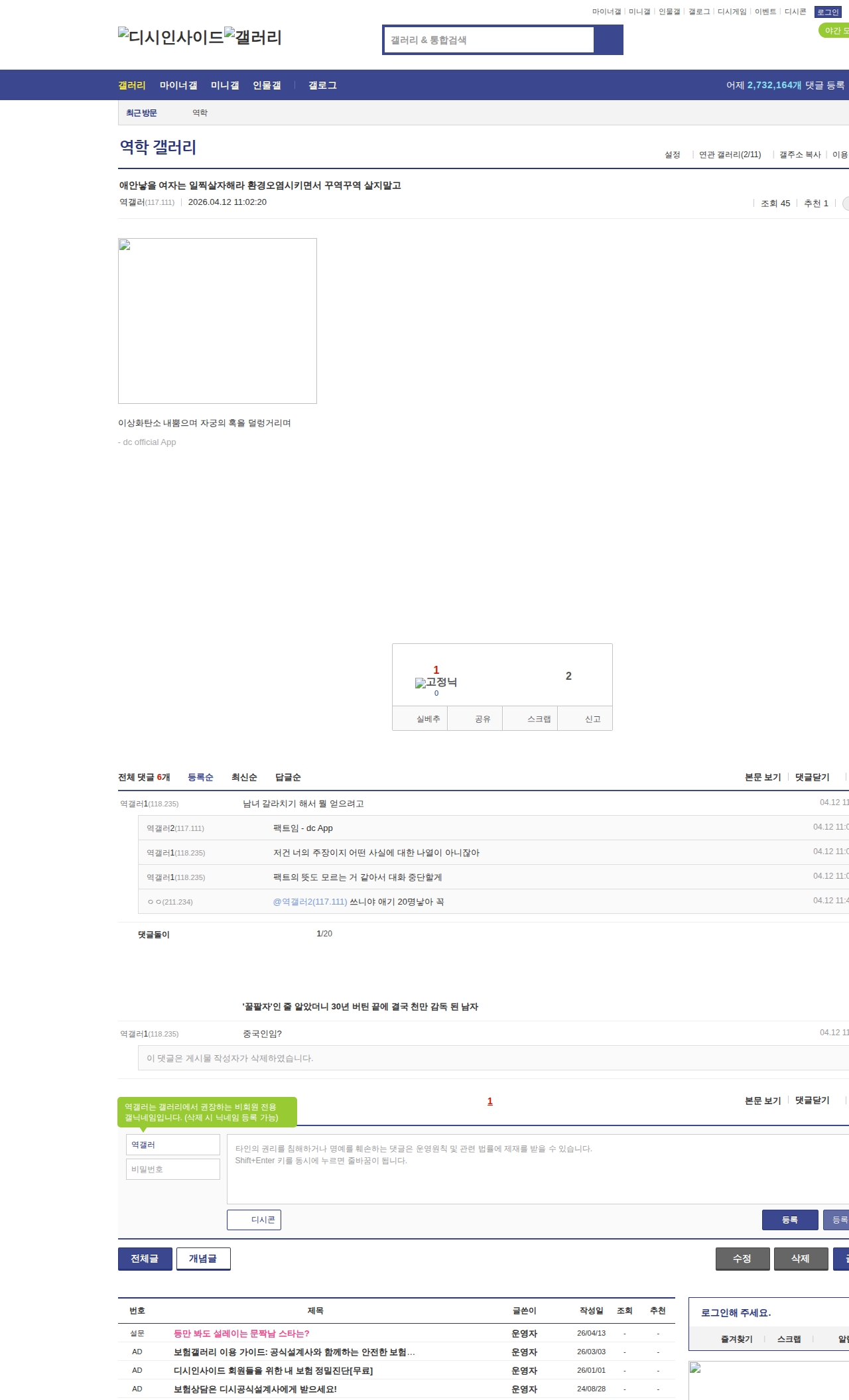The height and width of the screenshot is (1400, 849).
Task: Open post '보험상담은 디시공식설계사에게 받으세요!'
Action: [255, 1389]
